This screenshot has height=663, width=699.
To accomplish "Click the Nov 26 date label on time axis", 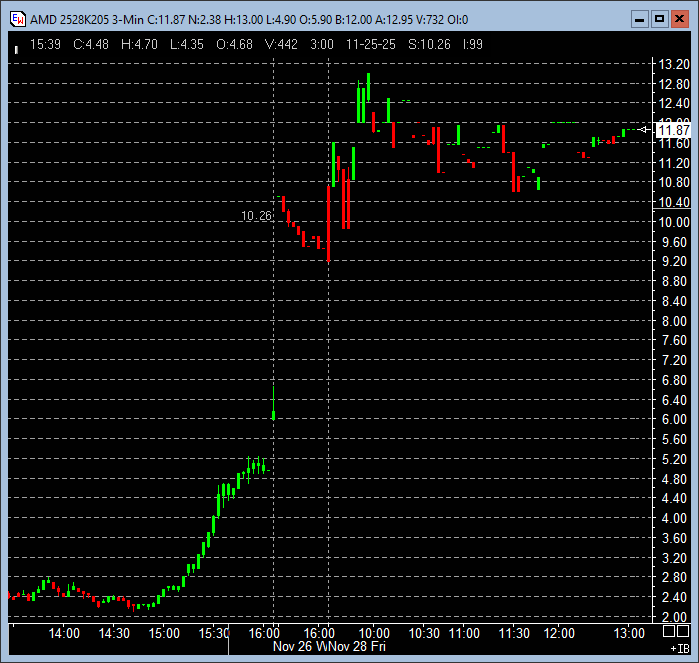I will pyautogui.click(x=296, y=647).
